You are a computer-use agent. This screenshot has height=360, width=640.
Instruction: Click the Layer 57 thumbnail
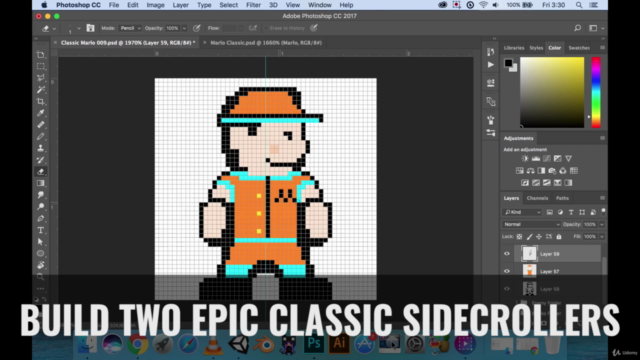click(529, 271)
